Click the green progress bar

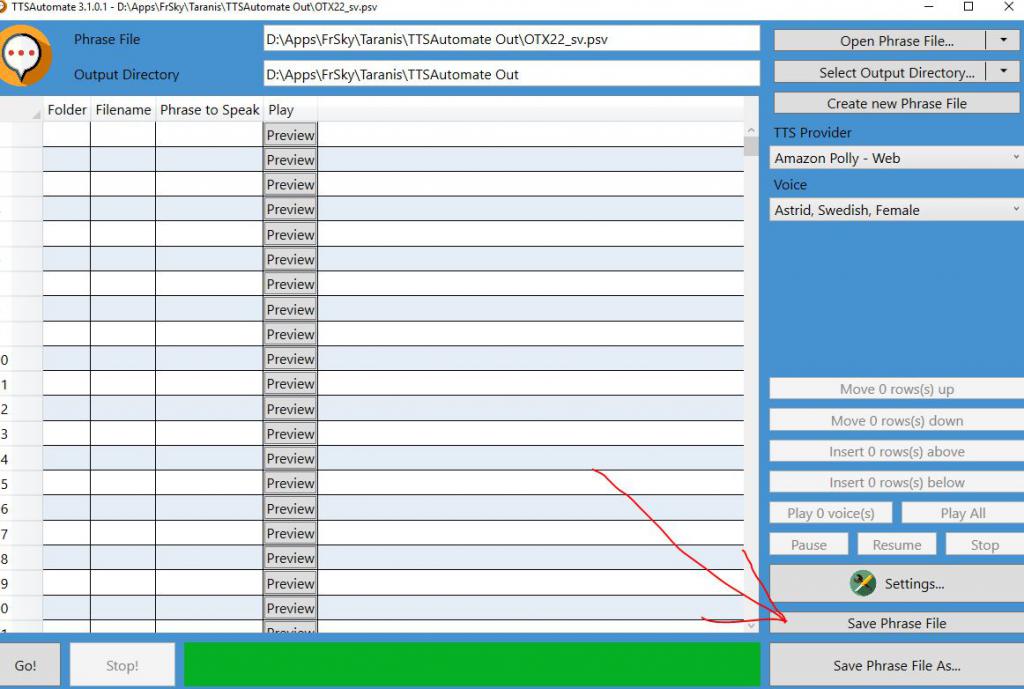471,665
